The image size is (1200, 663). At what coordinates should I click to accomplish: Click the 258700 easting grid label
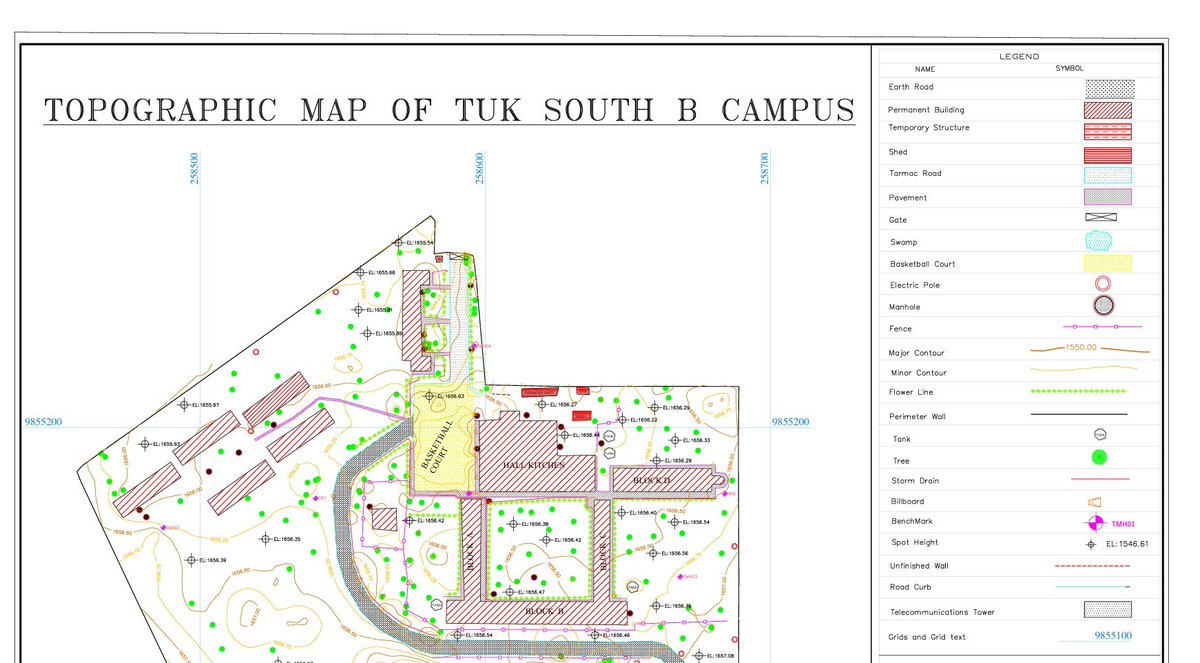point(765,168)
